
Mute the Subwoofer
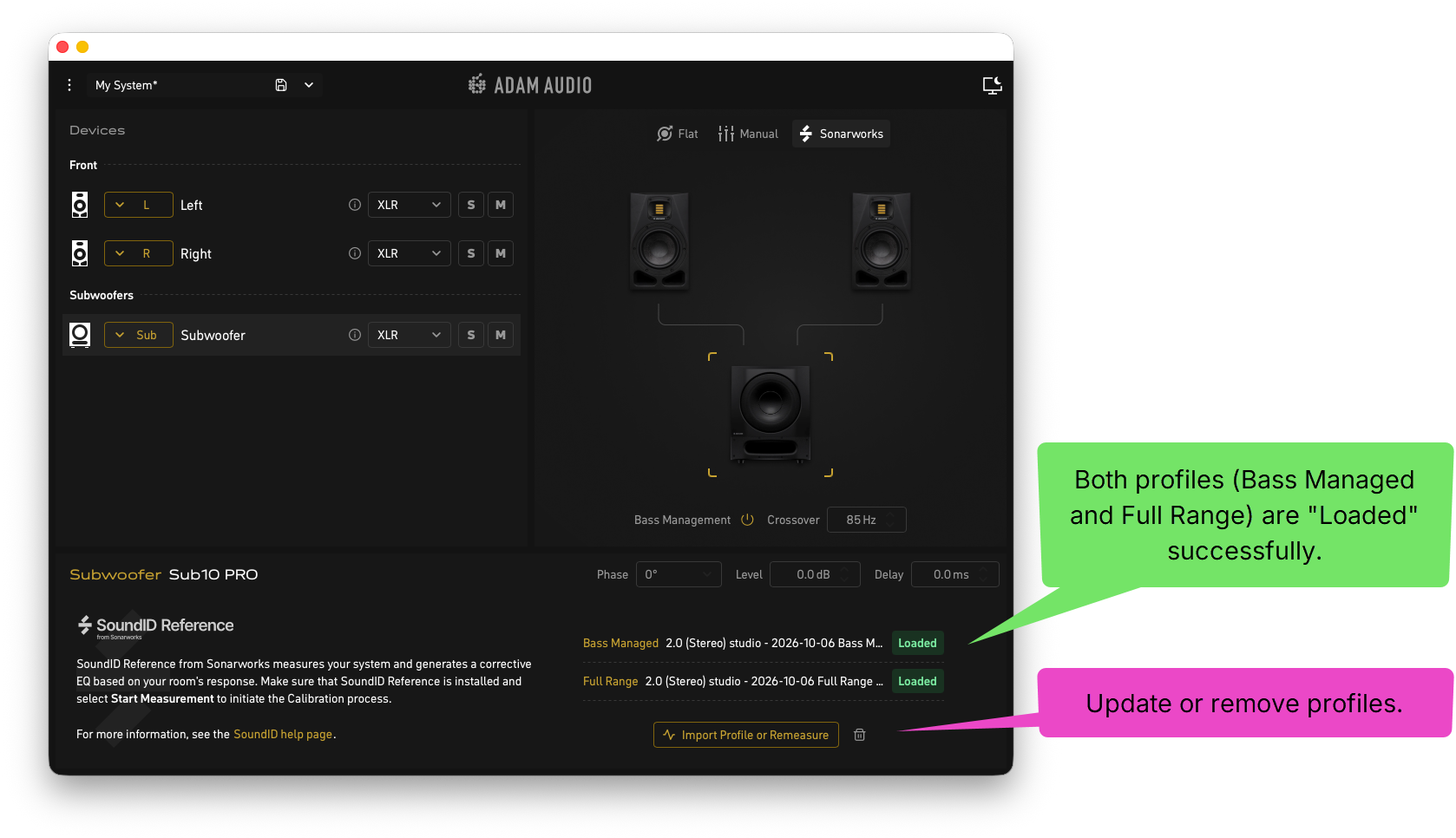pyautogui.click(x=501, y=335)
